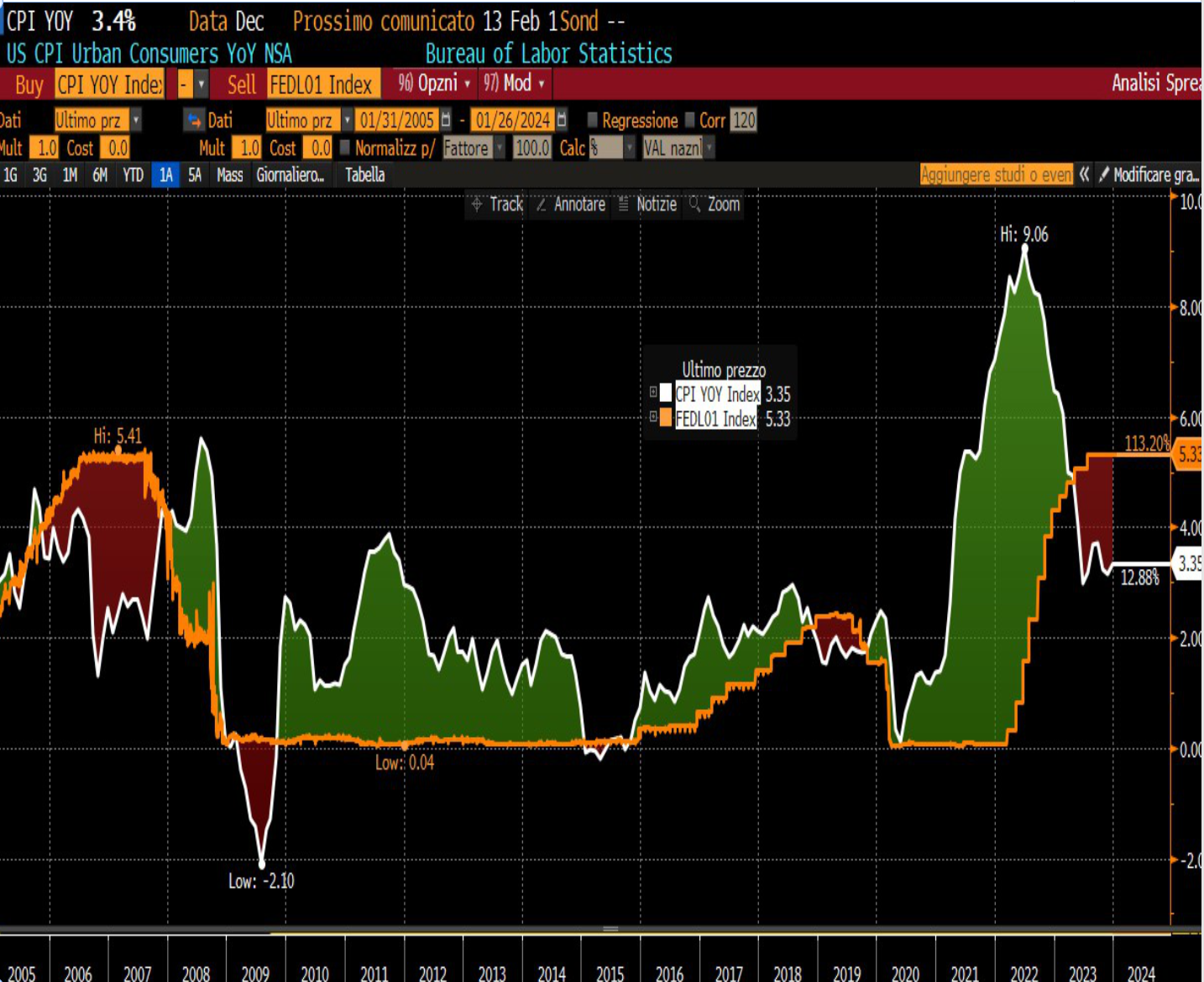
Task: Select the 1M time range tab
Action: coord(70,175)
